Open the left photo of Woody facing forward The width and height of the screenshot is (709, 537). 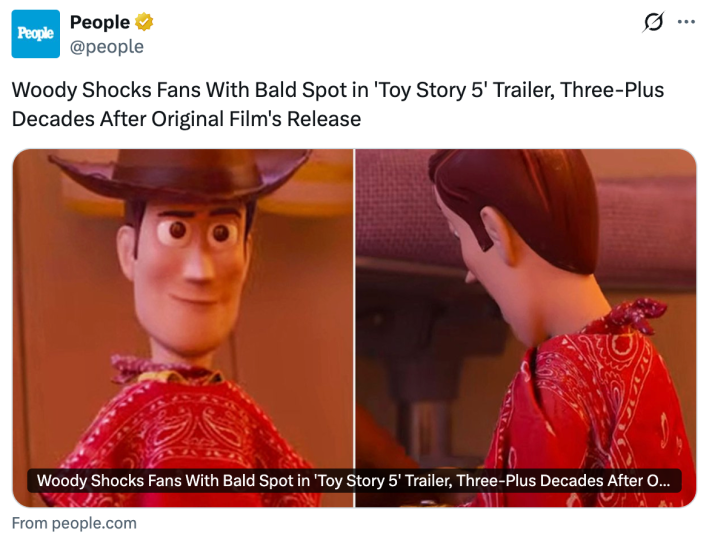(x=183, y=328)
